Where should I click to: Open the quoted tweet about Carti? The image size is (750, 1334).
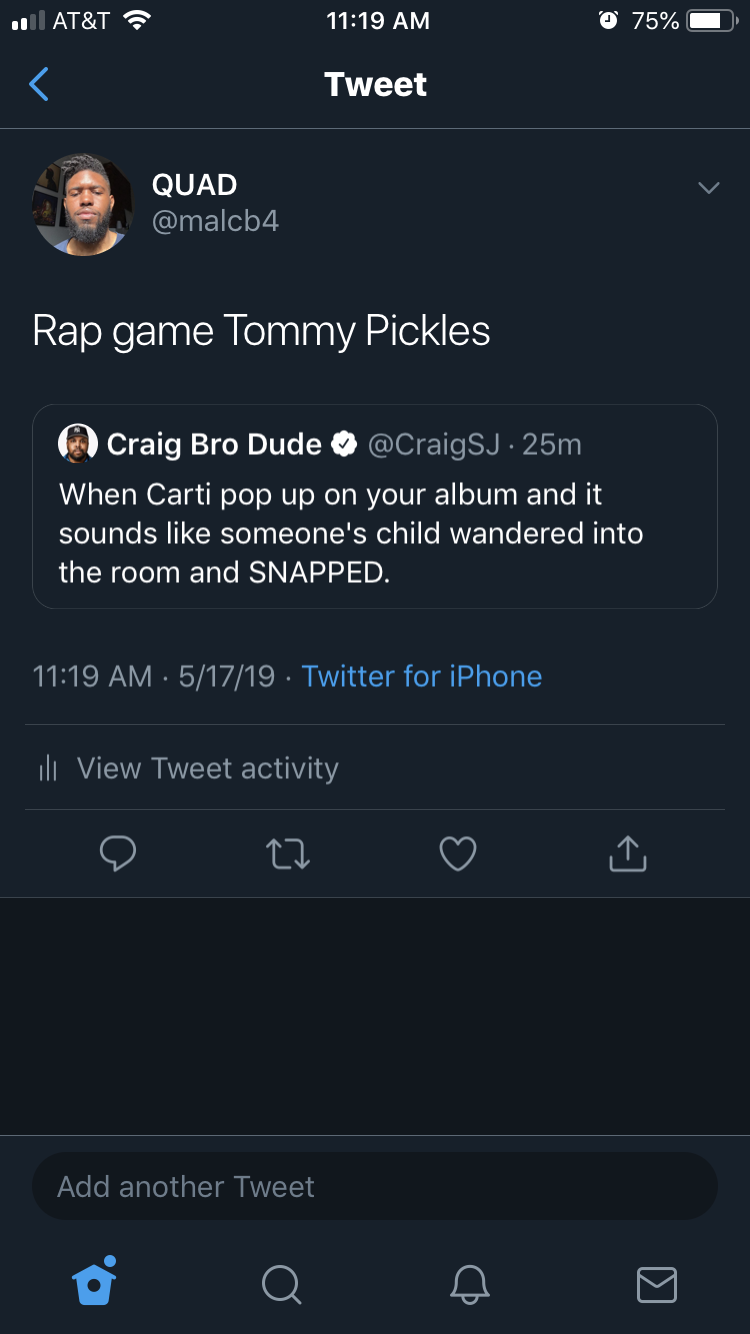coord(375,507)
